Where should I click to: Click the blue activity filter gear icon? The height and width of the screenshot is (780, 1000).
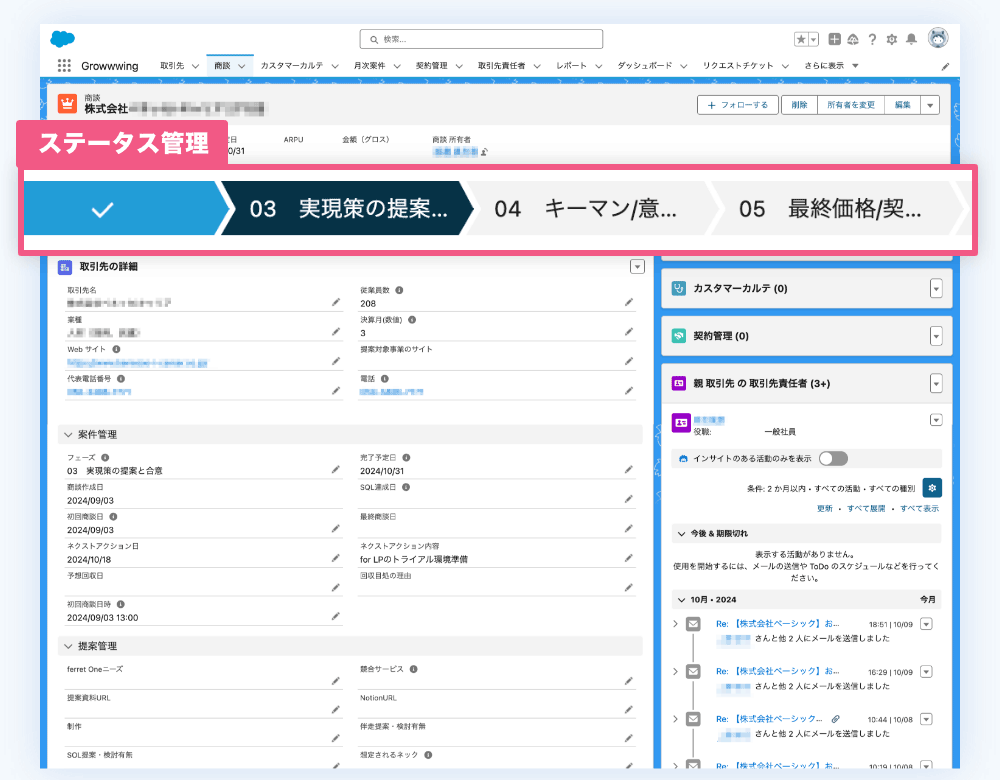click(x=931, y=487)
